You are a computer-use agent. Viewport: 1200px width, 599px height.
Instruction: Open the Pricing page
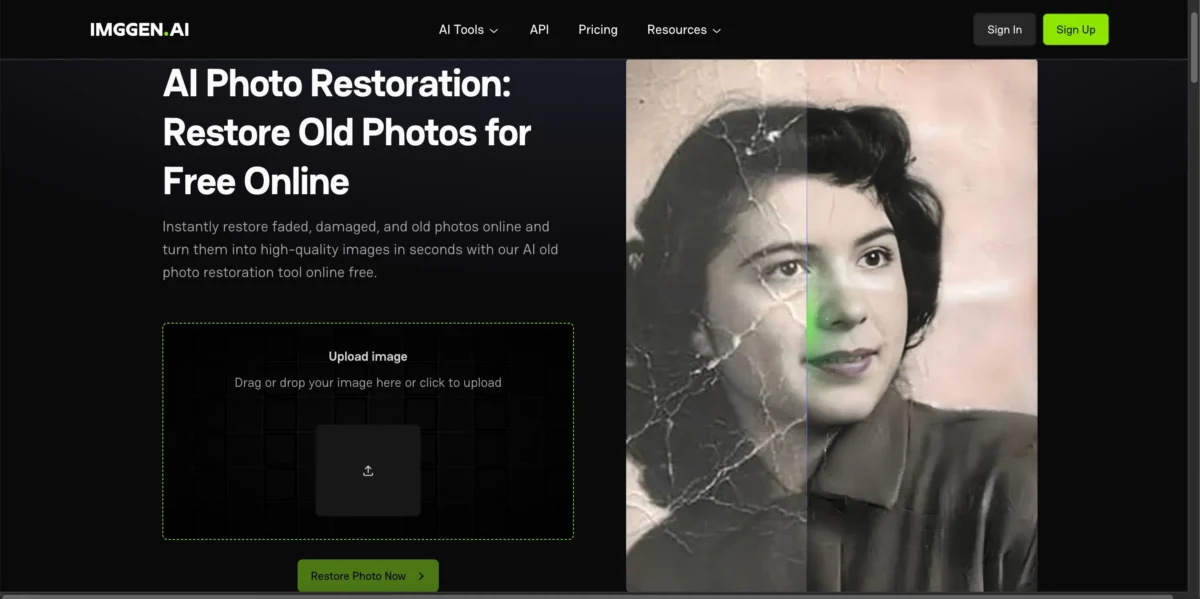click(x=598, y=30)
